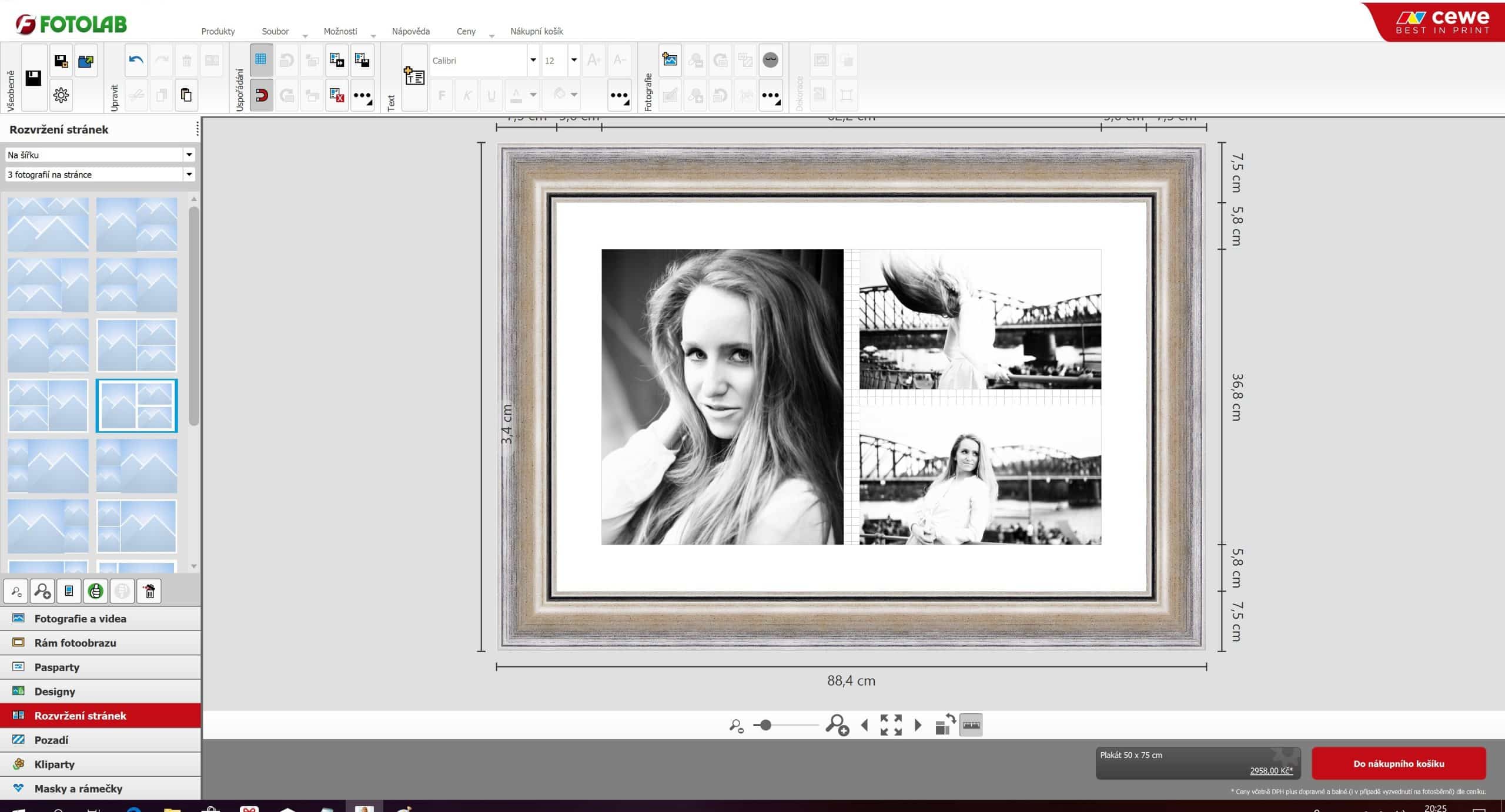Click the layout icon with black square
This screenshot has height=812, width=1505.
[x=362, y=60]
